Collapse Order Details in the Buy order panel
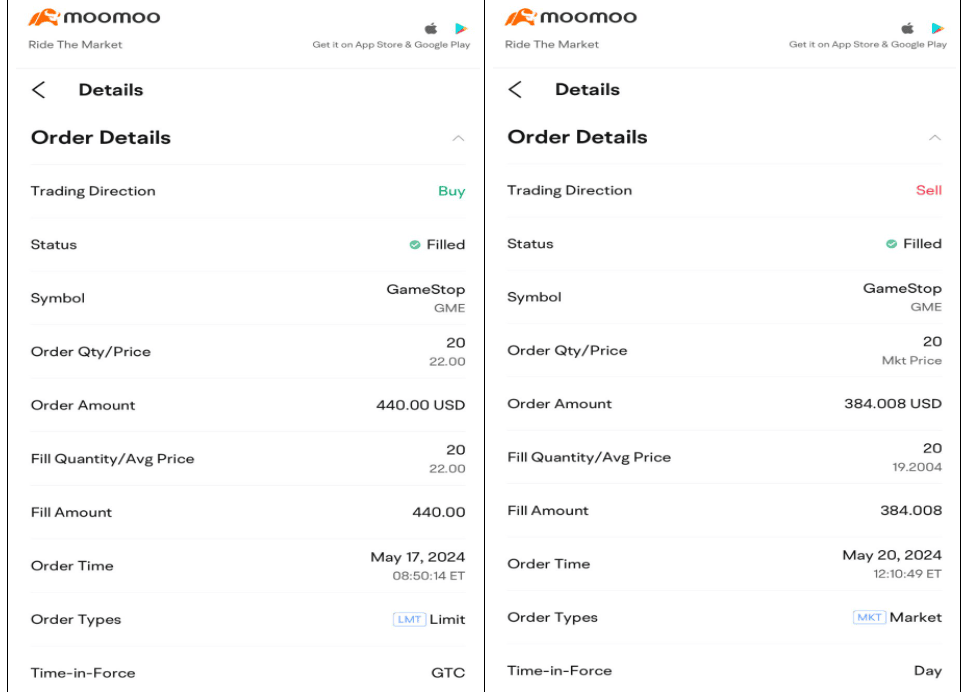Screen dimensions: 965x692 pyautogui.click(x=458, y=138)
